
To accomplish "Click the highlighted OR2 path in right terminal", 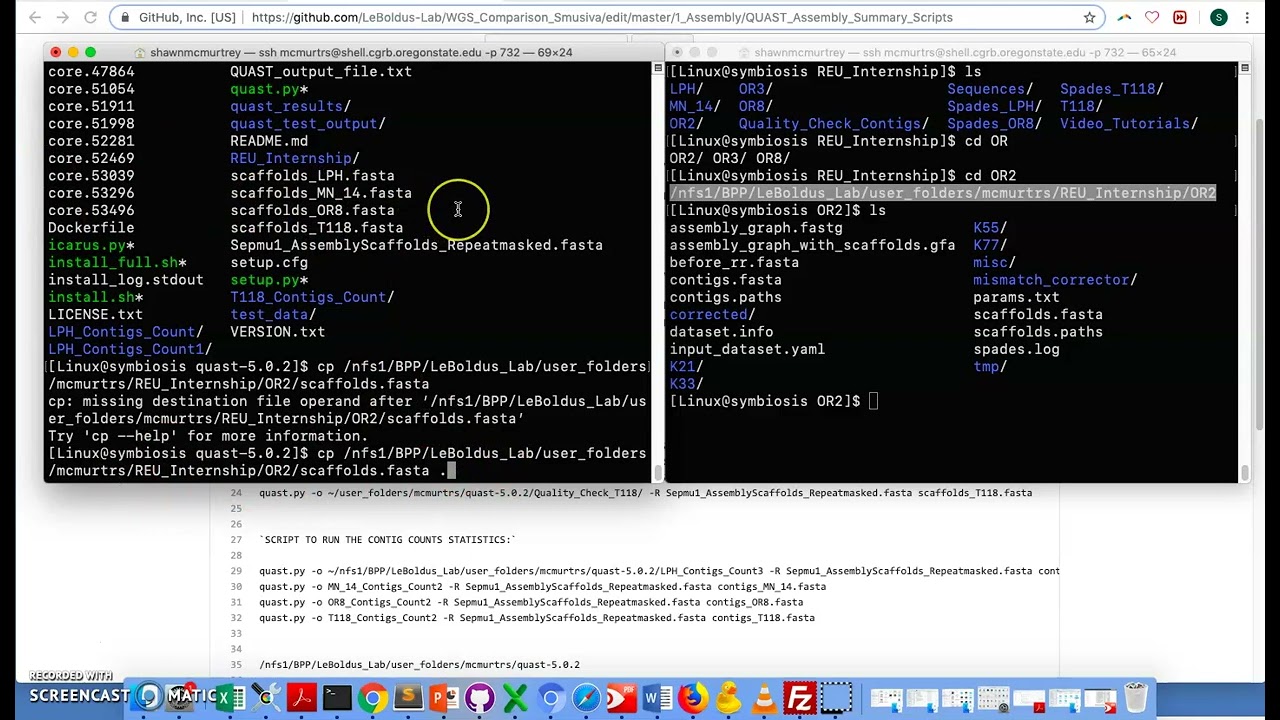I will point(942,193).
